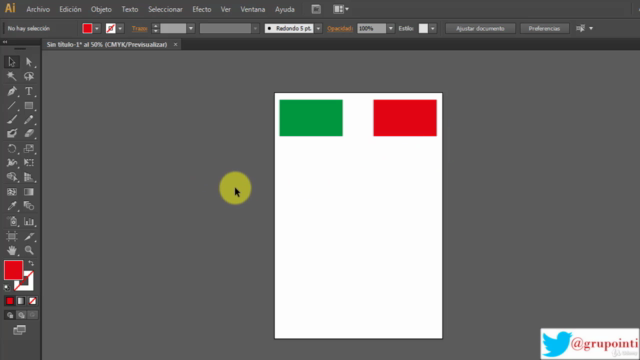
Task: Open the Estilo graphic style dropdown
Action: (x=433, y=29)
